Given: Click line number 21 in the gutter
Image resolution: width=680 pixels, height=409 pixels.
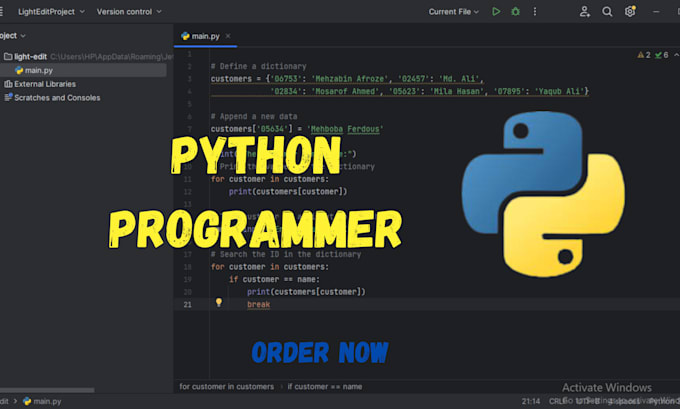Looking at the screenshot, I should pos(187,304).
